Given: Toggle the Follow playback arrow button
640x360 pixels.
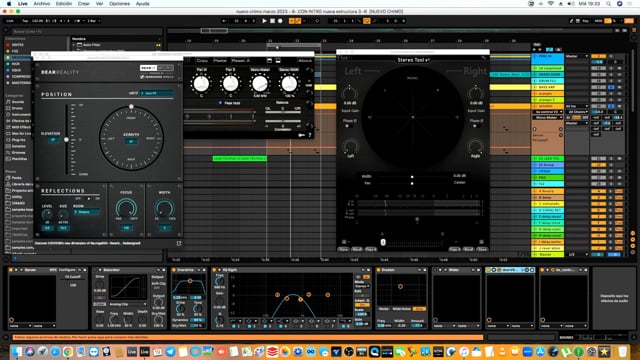Looking at the screenshot, I should (x=224, y=21).
